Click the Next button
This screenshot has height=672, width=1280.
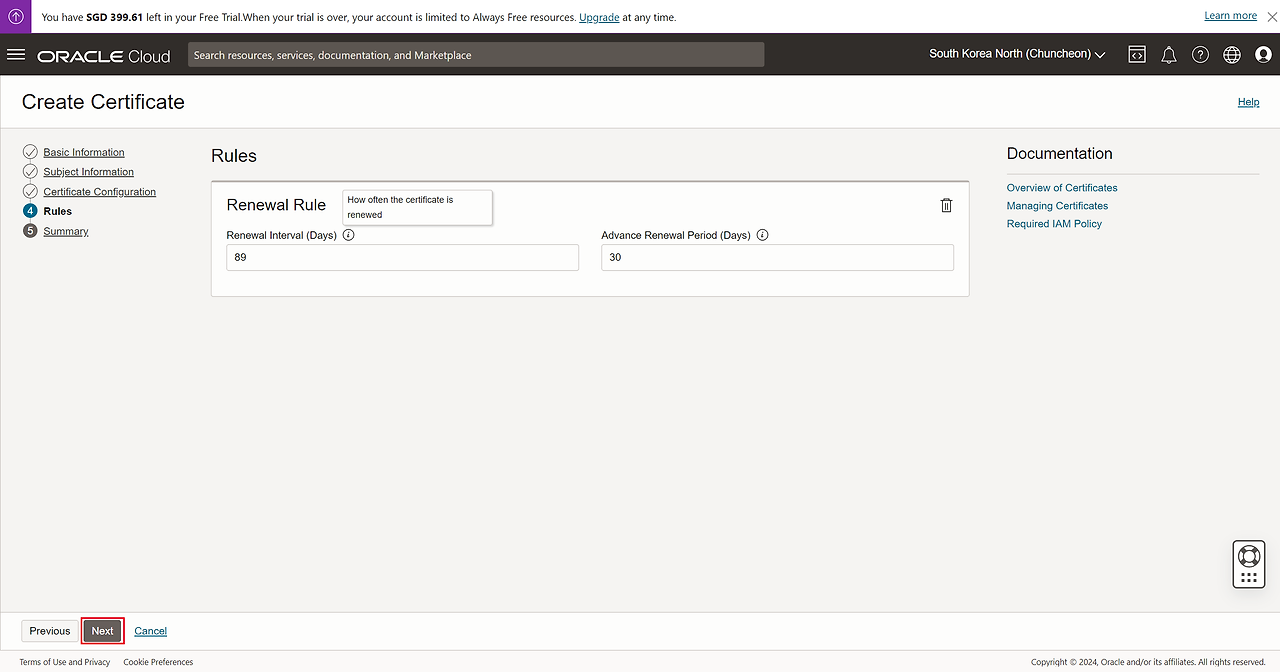click(x=102, y=631)
